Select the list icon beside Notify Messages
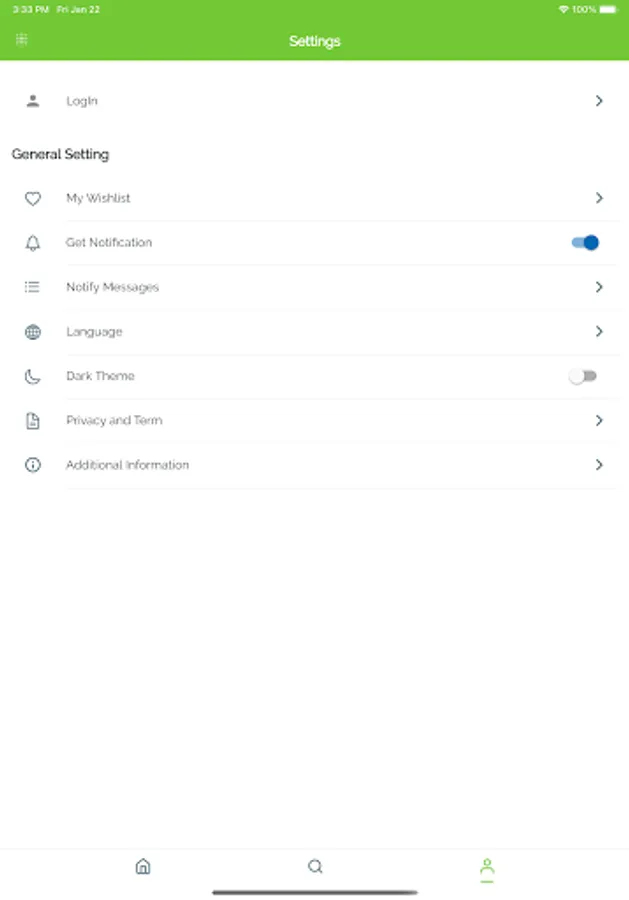Screen dimensions: 629x900 (x=33, y=287)
